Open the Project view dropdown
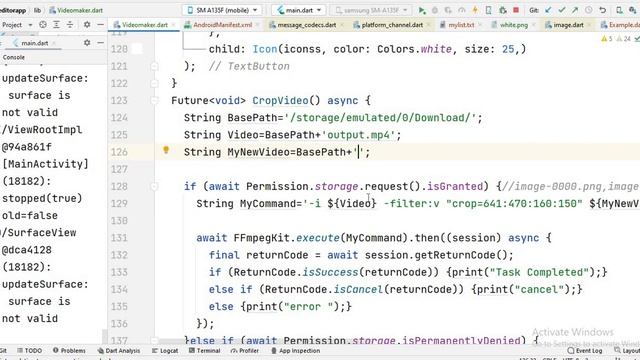This screenshot has width=640, height=360. [16, 25]
